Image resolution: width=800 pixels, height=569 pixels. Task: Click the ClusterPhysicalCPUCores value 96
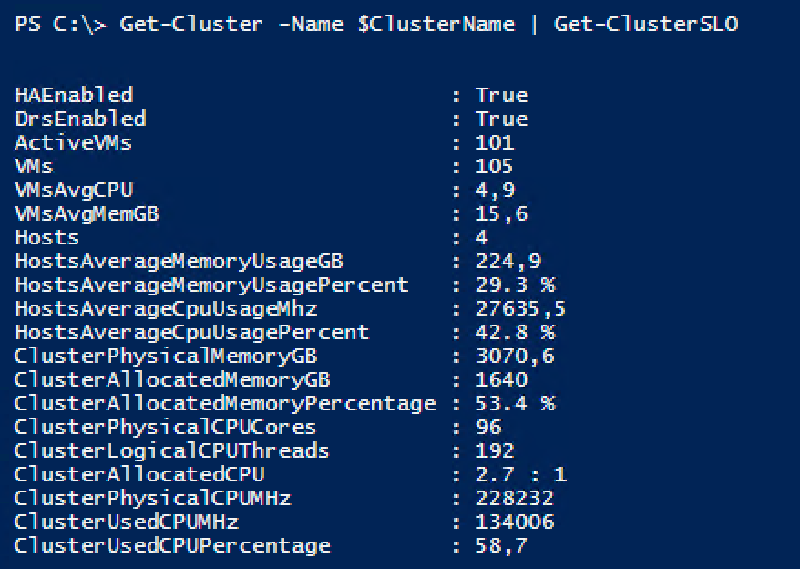pyautogui.click(x=489, y=427)
